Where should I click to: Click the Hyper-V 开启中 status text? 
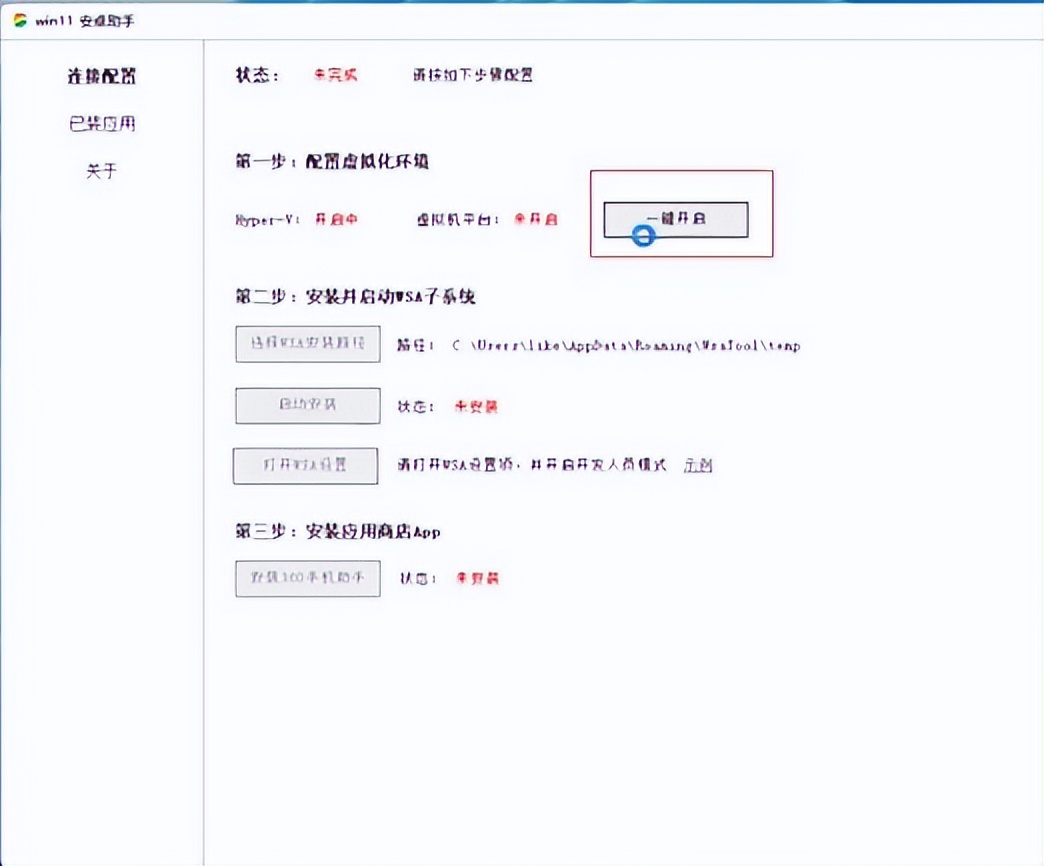coord(336,218)
